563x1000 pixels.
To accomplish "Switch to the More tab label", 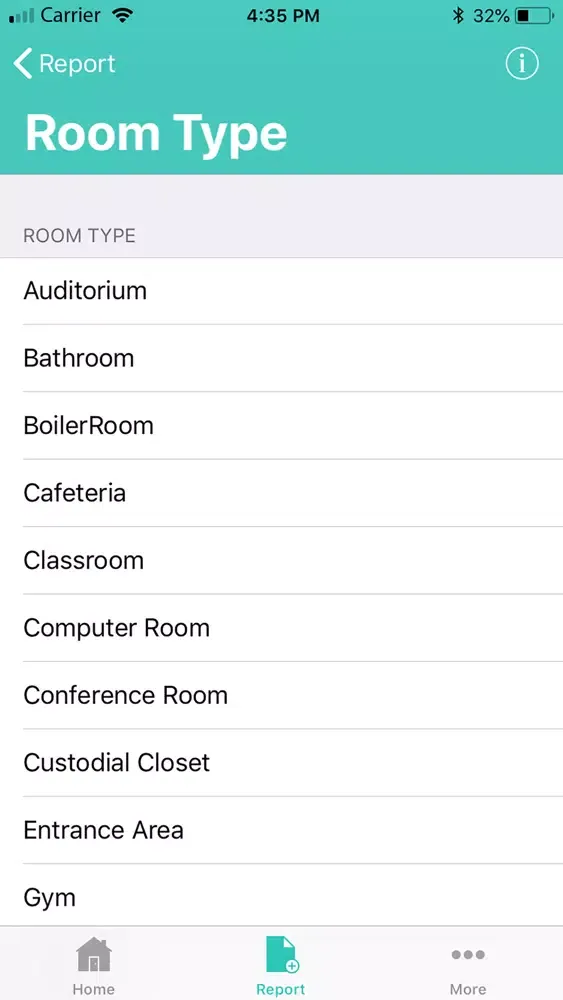I will coord(468,989).
